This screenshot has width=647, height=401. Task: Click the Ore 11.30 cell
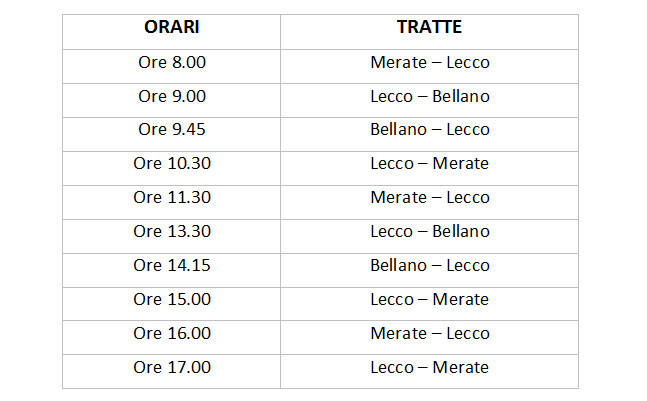(x=171, y=197)
